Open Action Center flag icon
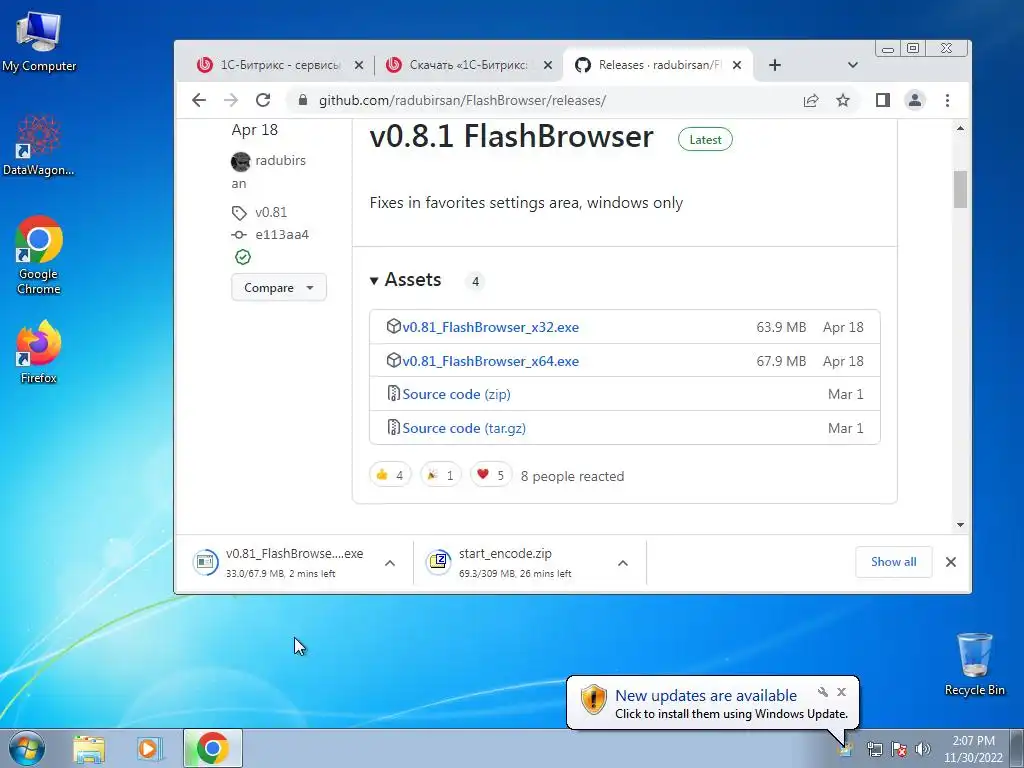This screenshot has height=768, width=1024. click(x=899, y=749)
